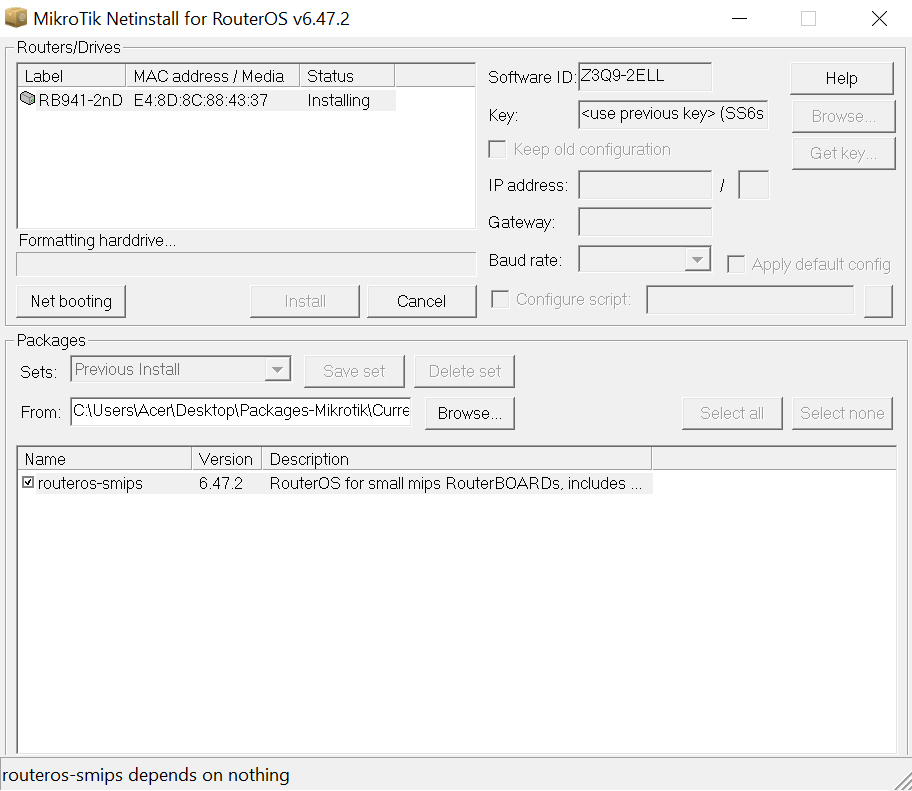Click the Configure script path field
This screenshot has height=791, width=912.
[x=750, y=300]
